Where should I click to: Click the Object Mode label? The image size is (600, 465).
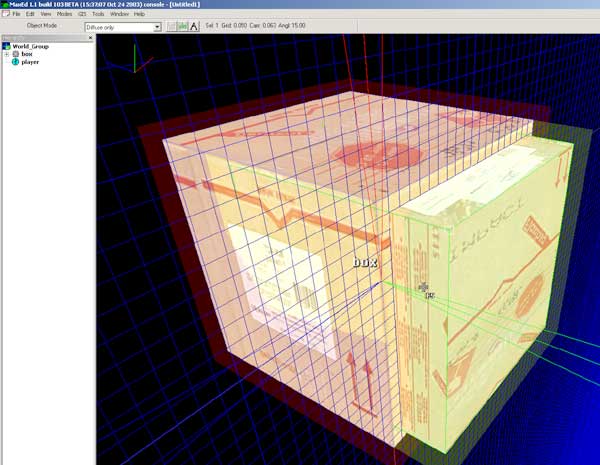tap(42, 26)
